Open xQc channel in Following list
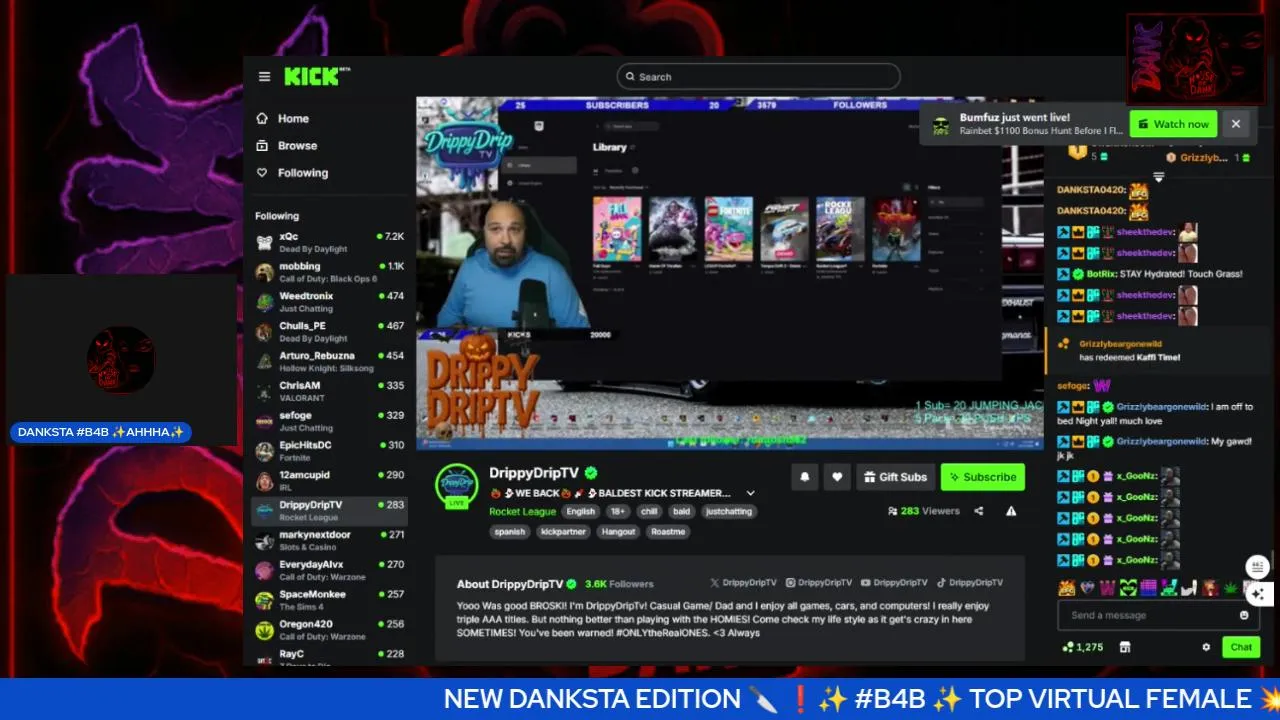 329,242
